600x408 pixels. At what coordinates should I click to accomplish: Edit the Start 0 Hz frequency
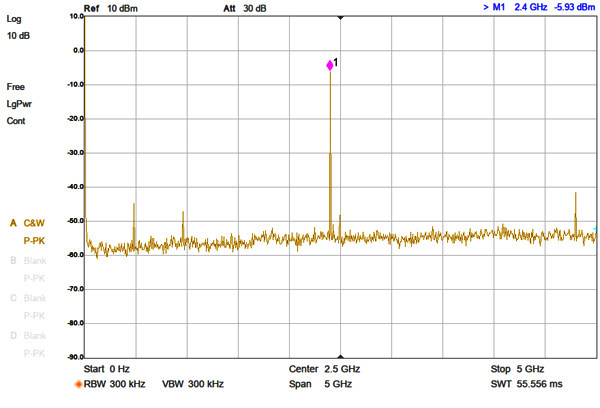[107, 369]
